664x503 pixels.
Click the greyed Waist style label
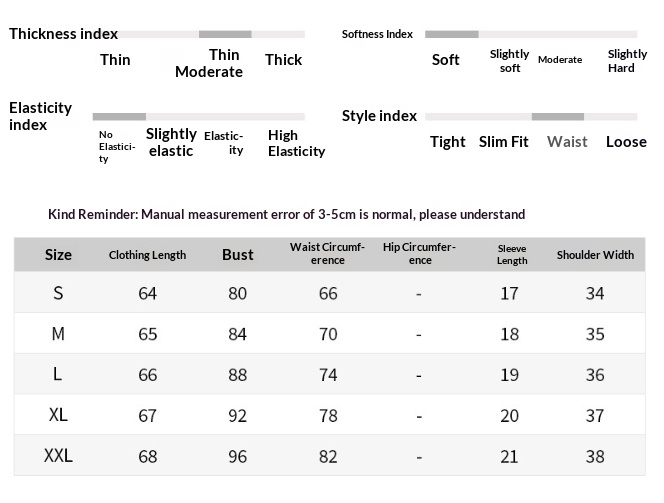pos(567,141)
